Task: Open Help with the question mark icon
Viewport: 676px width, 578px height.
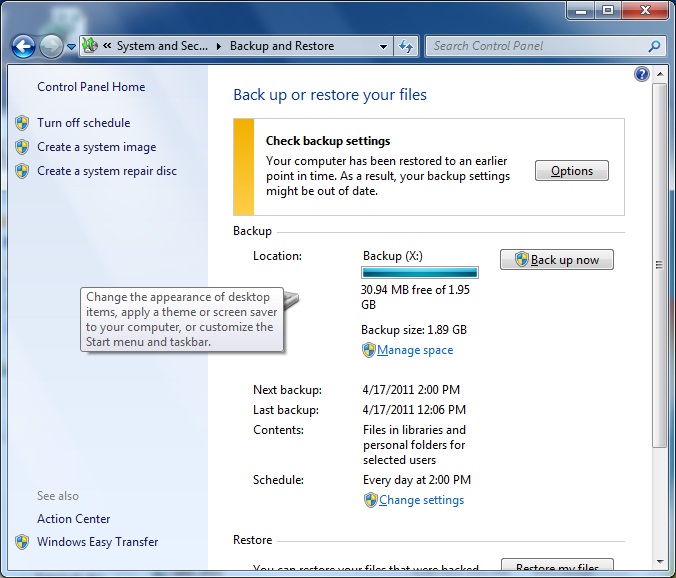Action: click(x=642, y=74)
